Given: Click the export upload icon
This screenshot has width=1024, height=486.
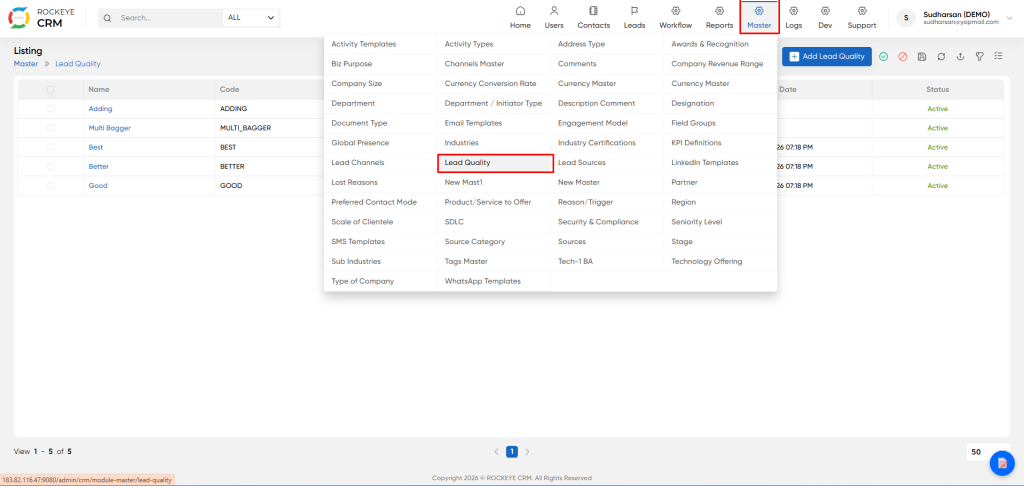Looking at the screenshot, I should [x=960, y=57].
